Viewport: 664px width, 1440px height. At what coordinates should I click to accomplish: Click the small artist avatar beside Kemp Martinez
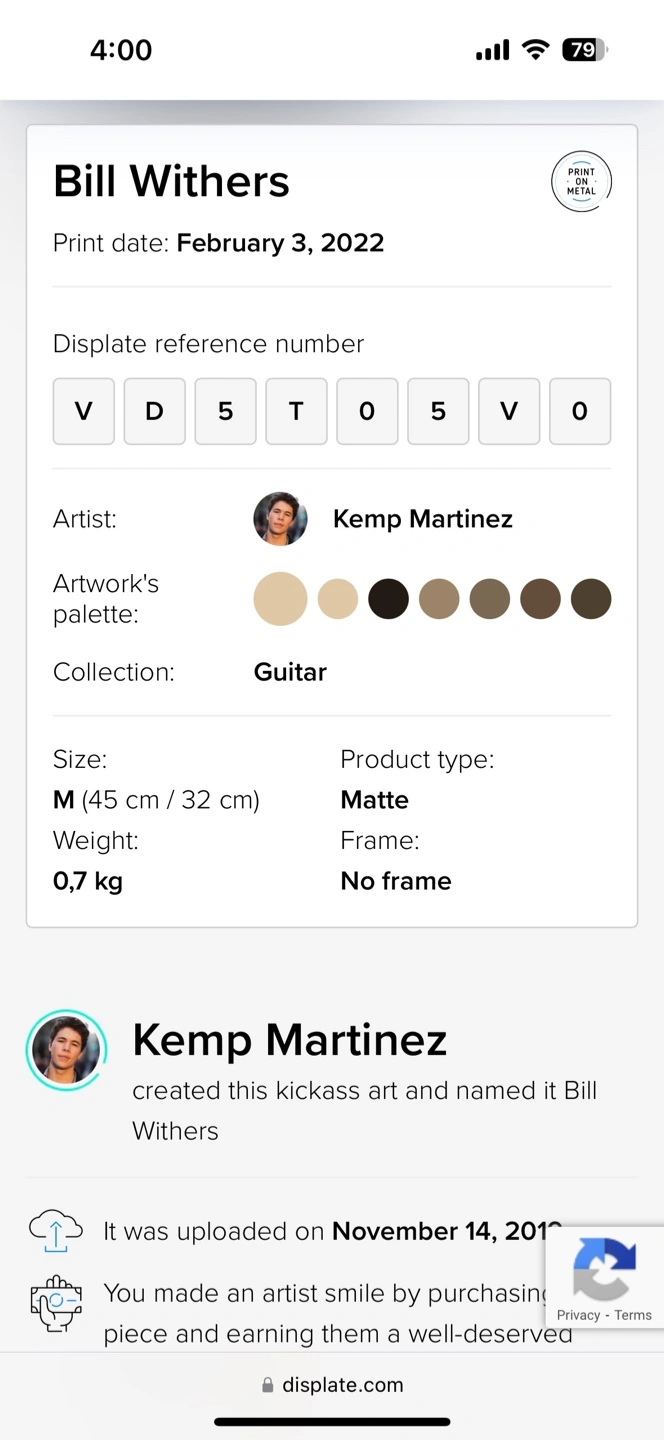pos(280,519)
